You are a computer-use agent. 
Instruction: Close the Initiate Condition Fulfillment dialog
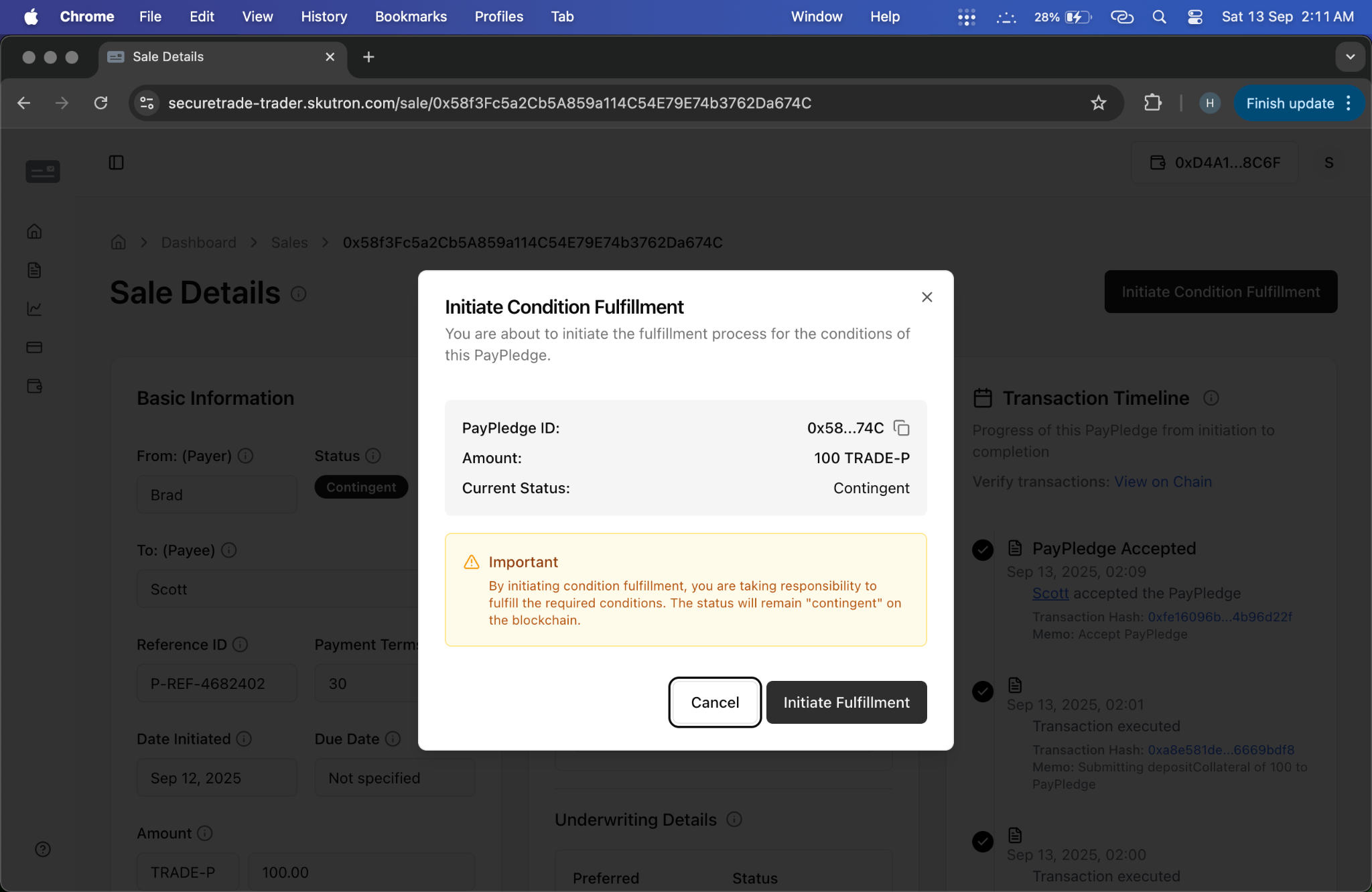(x=927, y=297)
